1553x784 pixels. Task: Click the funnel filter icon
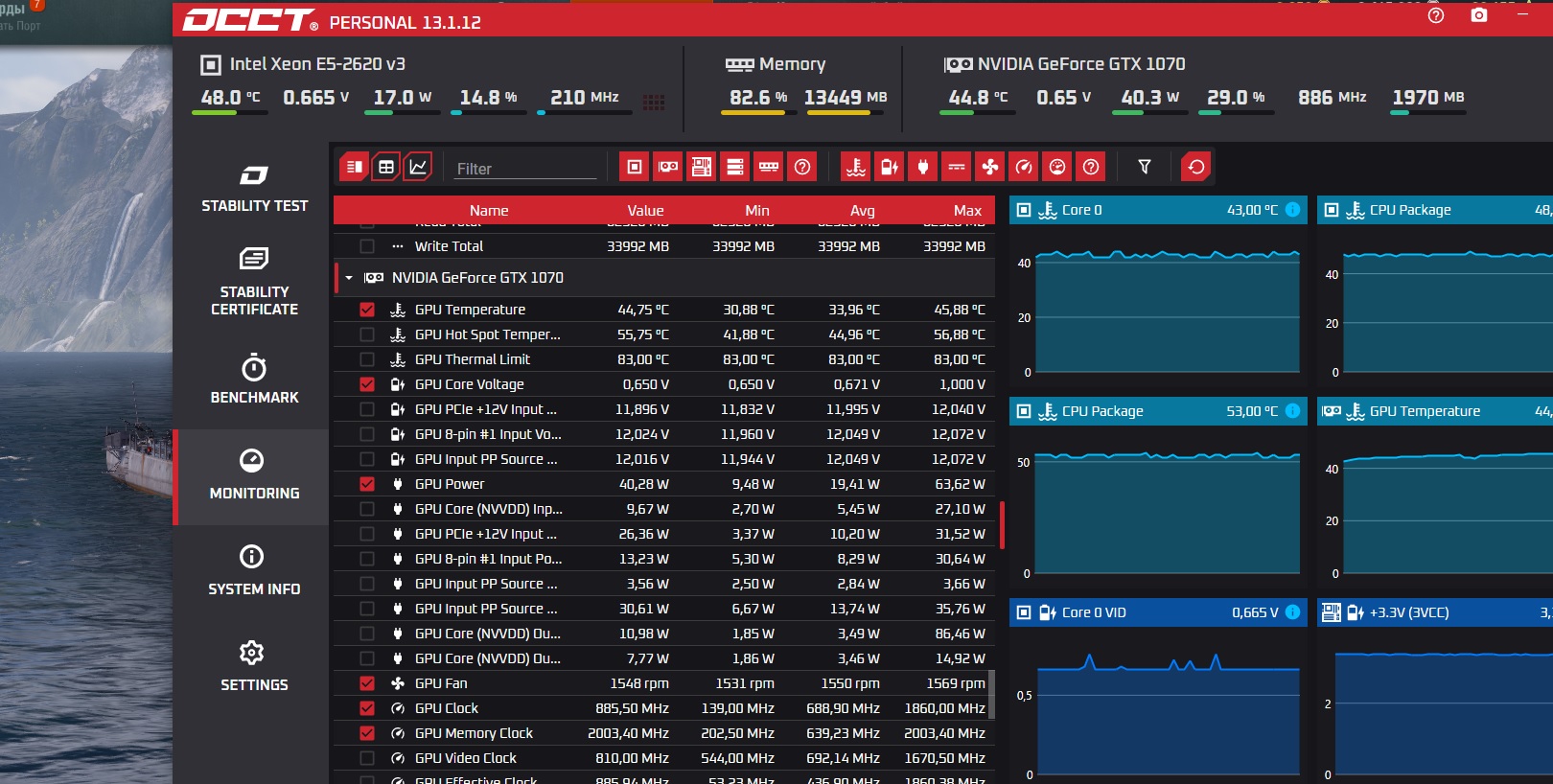[1145, 167]
